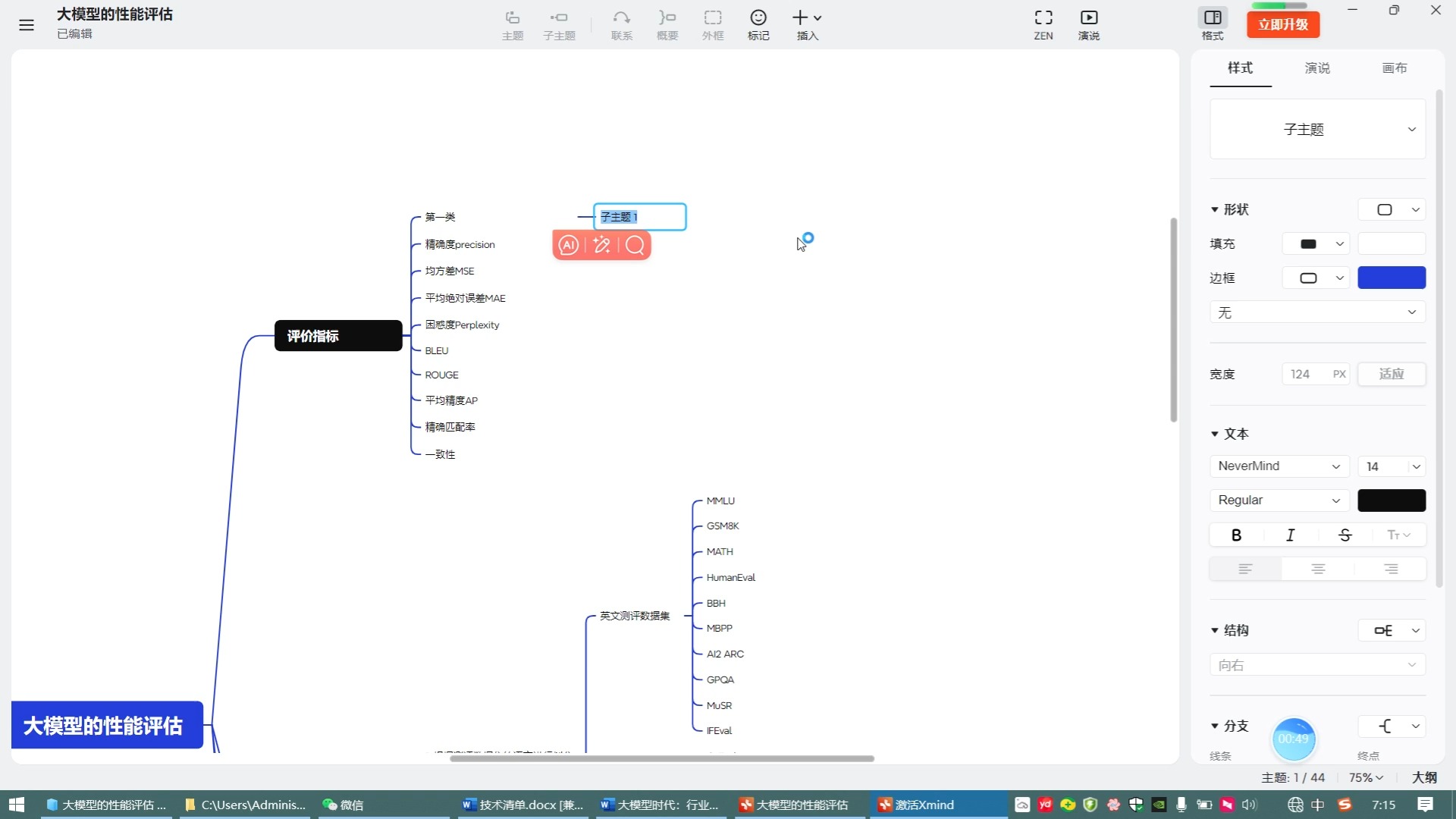Open the 边框 border style dropdown
This screenshot has width=1456, height=819.
[1316, 278]
